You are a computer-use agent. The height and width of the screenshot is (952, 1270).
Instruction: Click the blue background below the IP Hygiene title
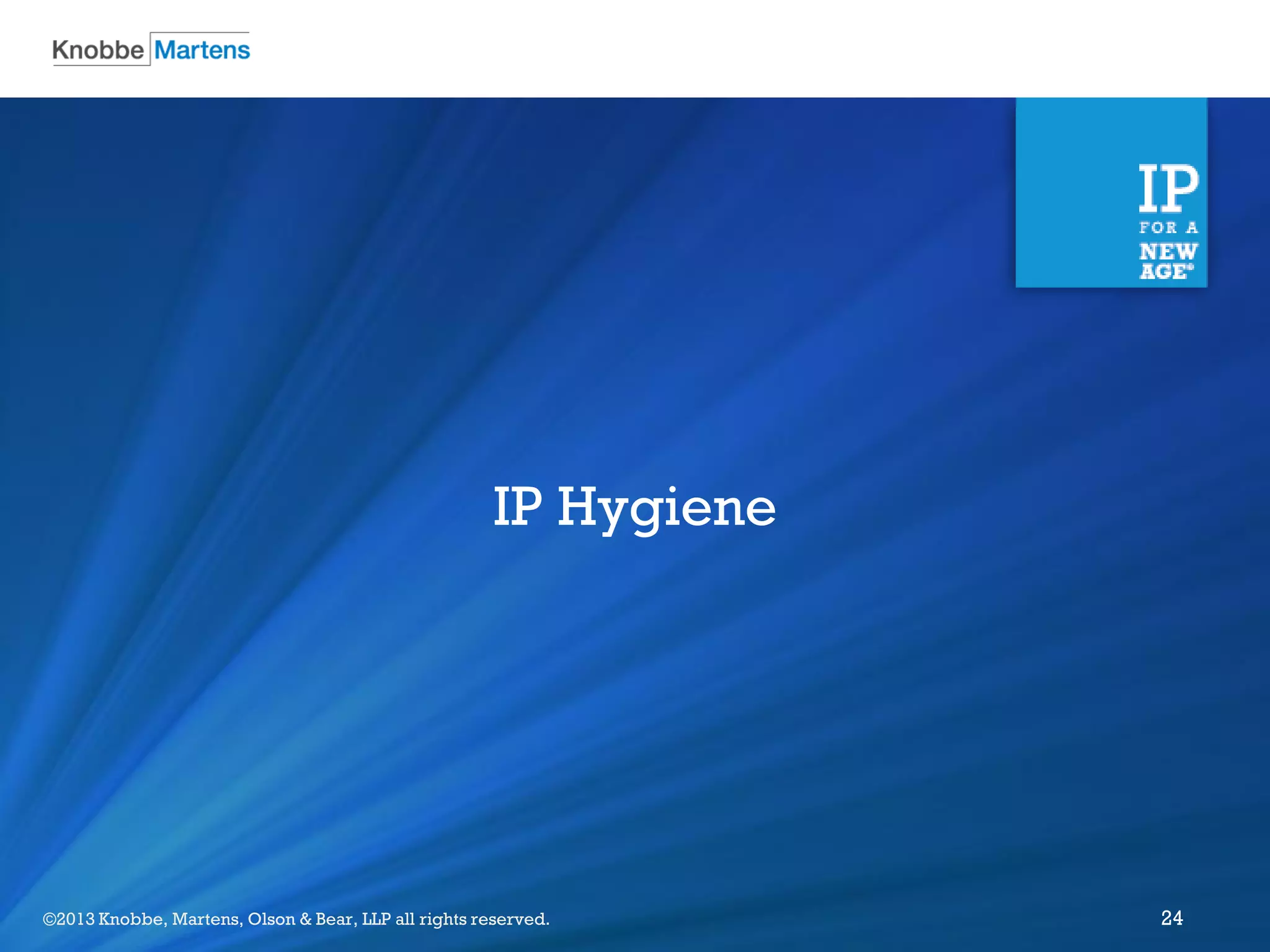point(634,682)
